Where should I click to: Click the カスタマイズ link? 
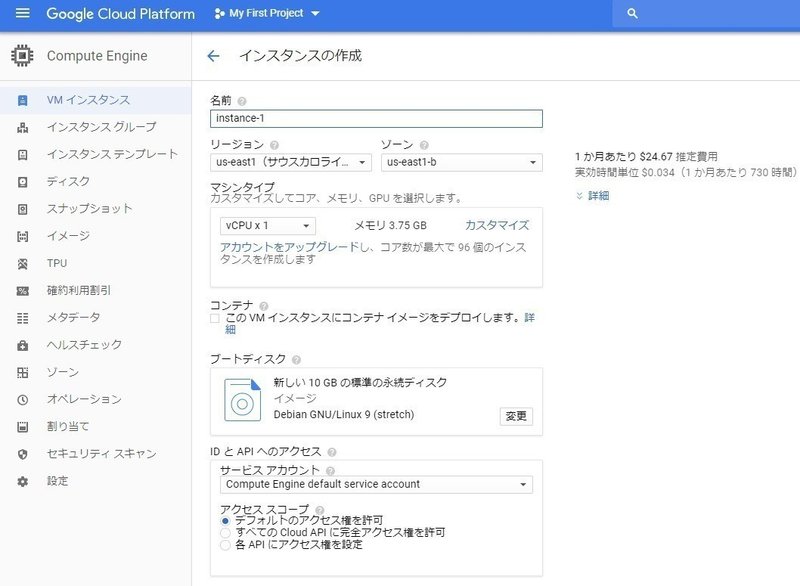click(x=497, y=225)
